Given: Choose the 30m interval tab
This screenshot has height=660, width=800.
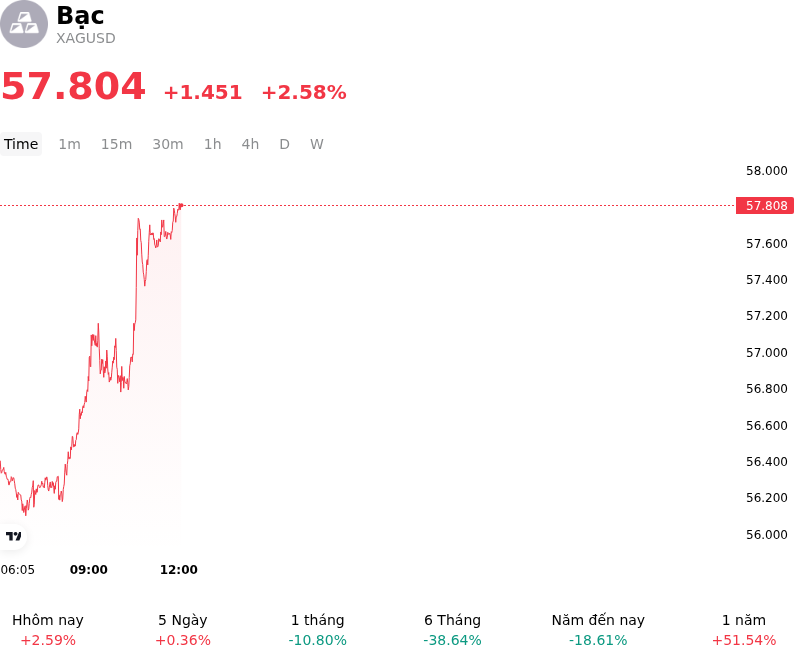Looking at the screenshot, I should tap(168, 144).
